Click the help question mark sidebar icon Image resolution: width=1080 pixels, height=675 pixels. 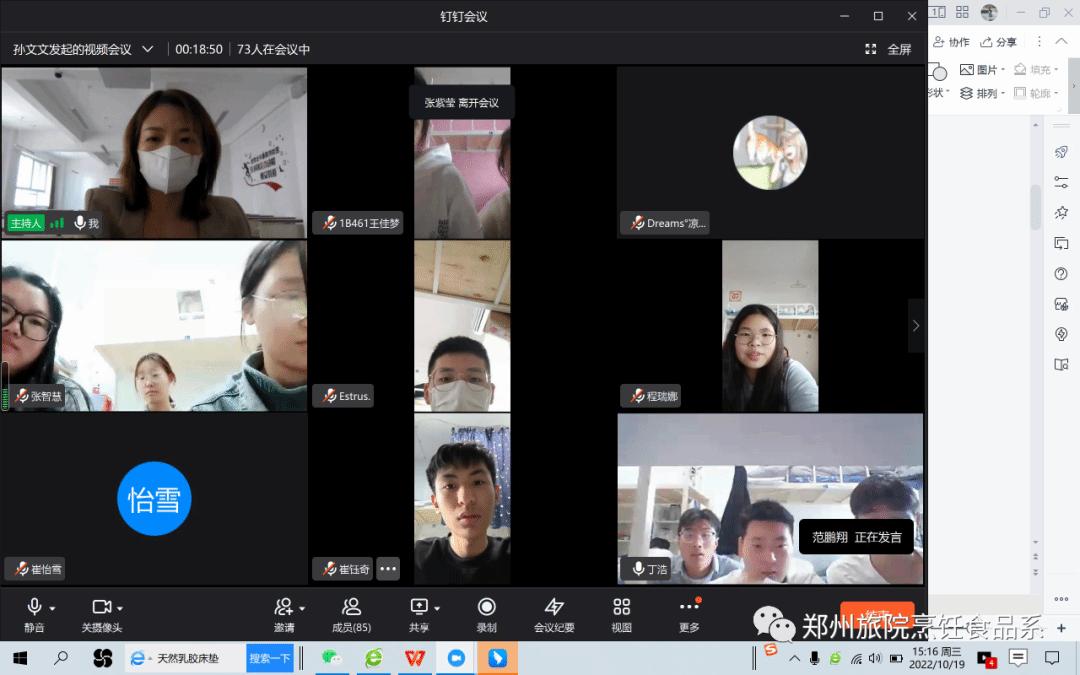[1061, 274]
